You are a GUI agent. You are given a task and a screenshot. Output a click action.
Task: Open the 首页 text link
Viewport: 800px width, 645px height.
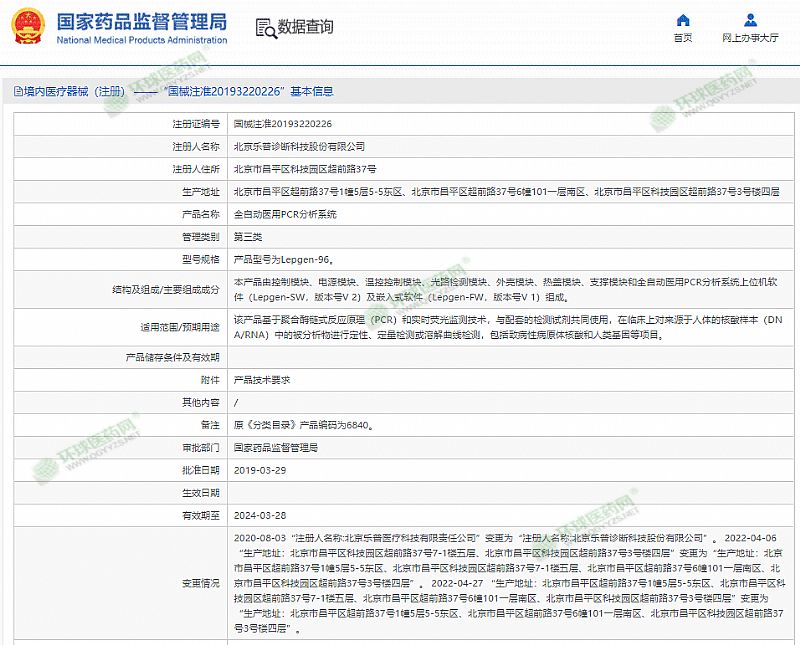683,38
